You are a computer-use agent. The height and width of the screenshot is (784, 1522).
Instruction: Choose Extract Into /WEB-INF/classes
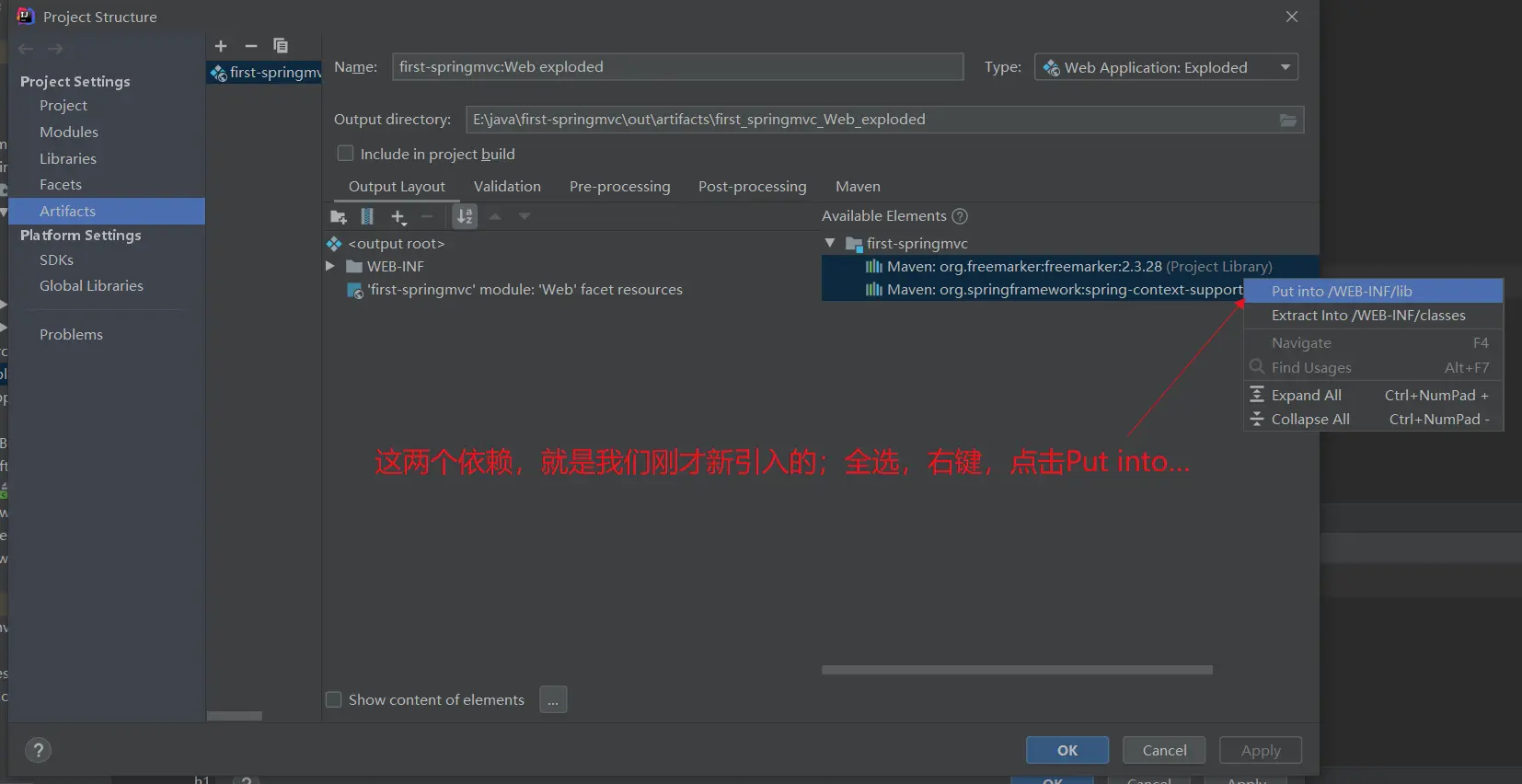pyautogui.click(x=1373, y=316)
